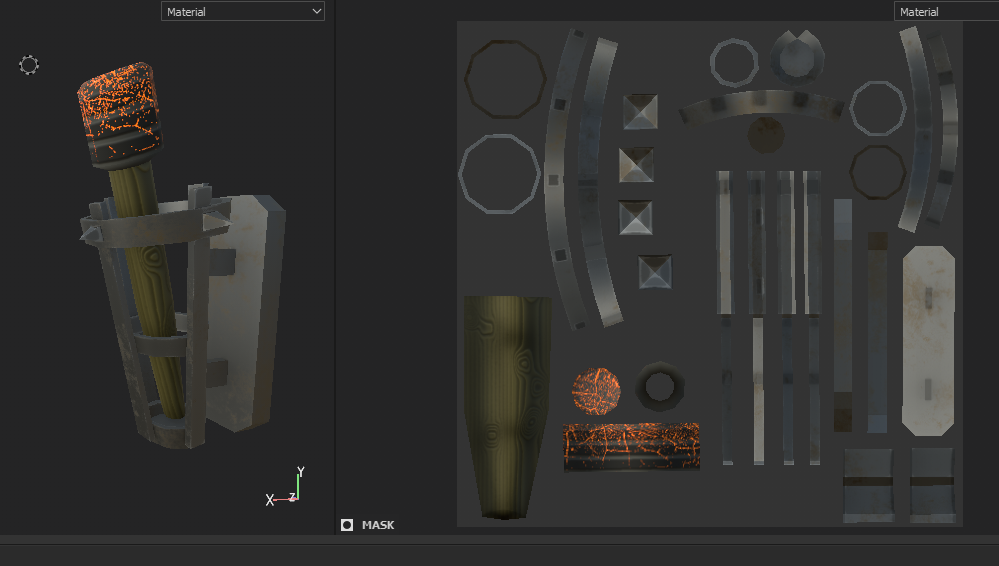Select the topmost pyramid stud UV island
This screenshot has height=566, width=999.
(x=640, y=112)
